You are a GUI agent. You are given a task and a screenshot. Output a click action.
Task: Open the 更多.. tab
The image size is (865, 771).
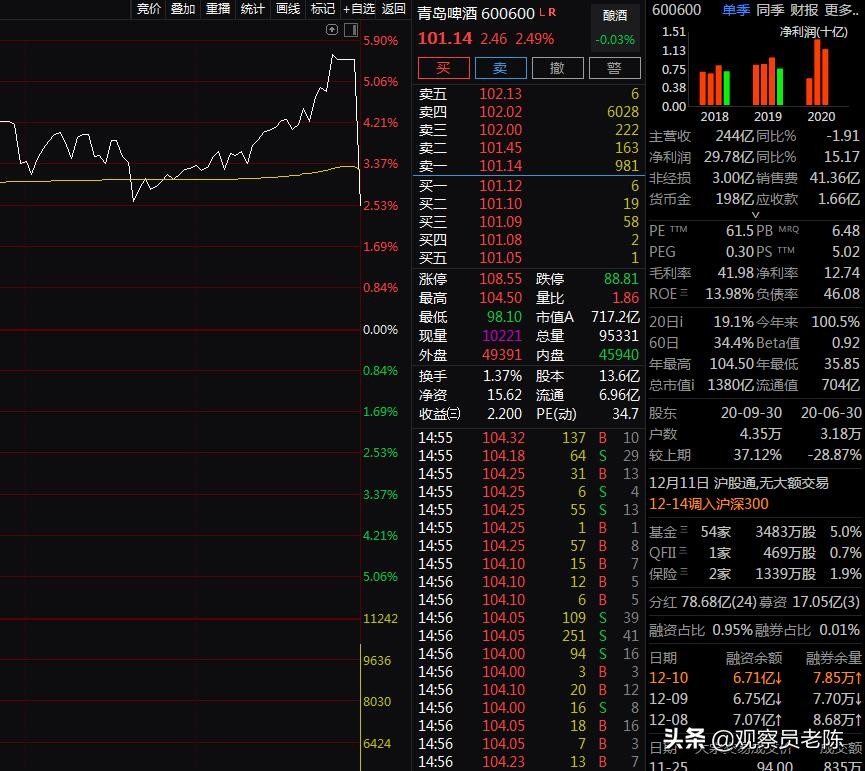(841, 10)
